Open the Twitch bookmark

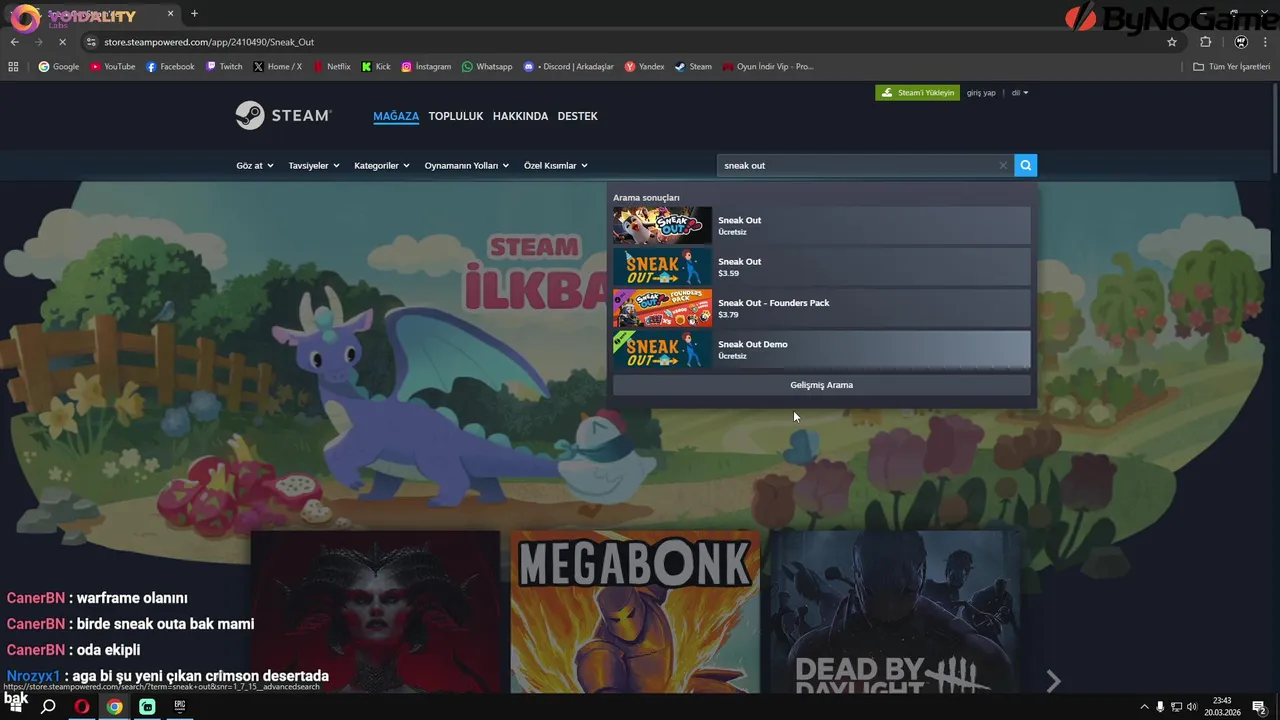point(224,67)
